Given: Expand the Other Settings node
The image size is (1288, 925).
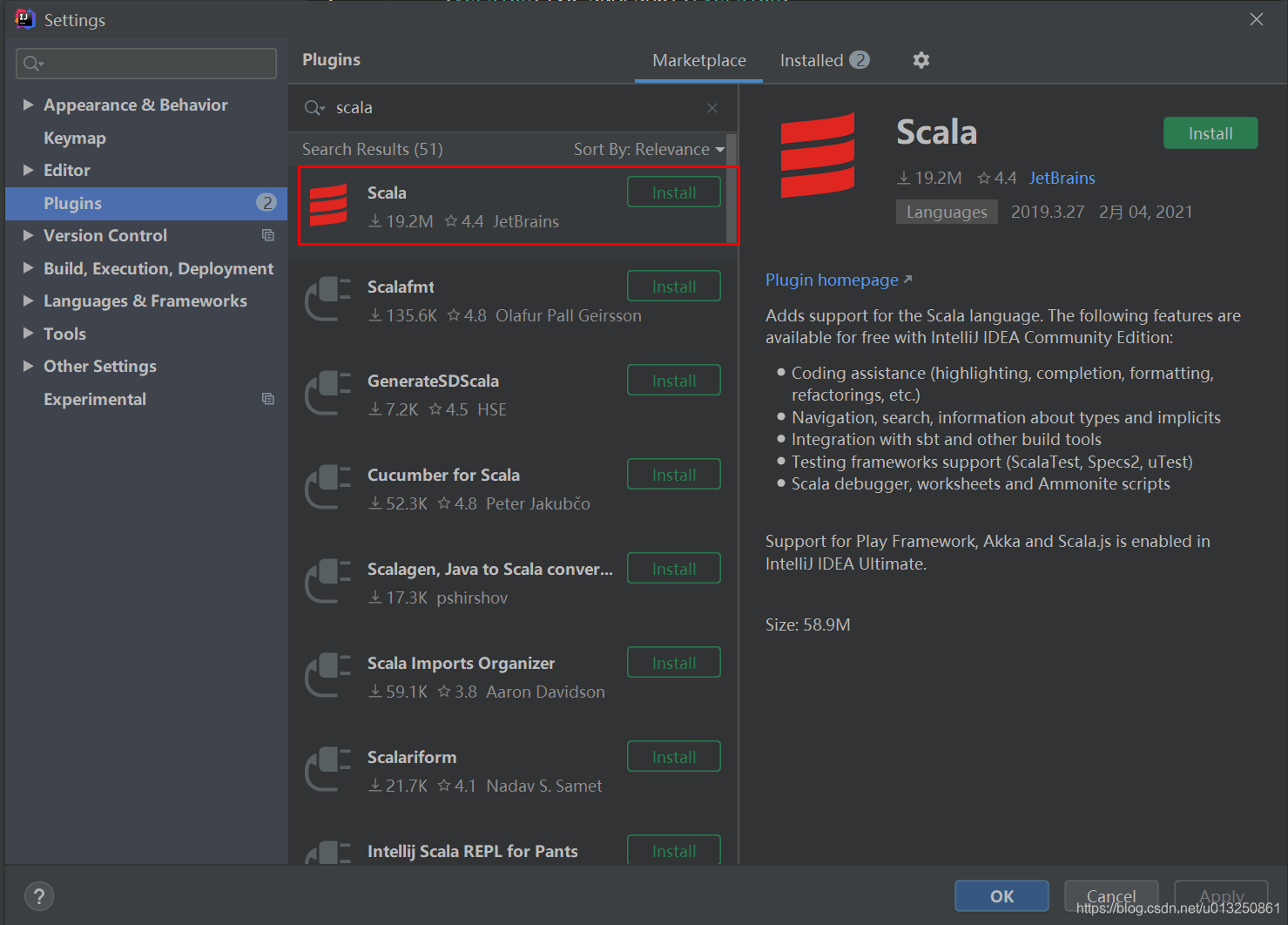Looking at the screenshot, I should (28, 366).
